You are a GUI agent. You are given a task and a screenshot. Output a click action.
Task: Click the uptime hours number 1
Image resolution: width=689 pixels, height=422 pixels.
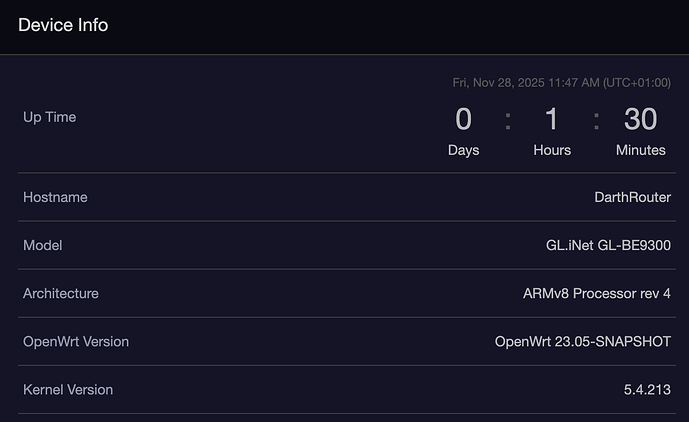point(551,120)
